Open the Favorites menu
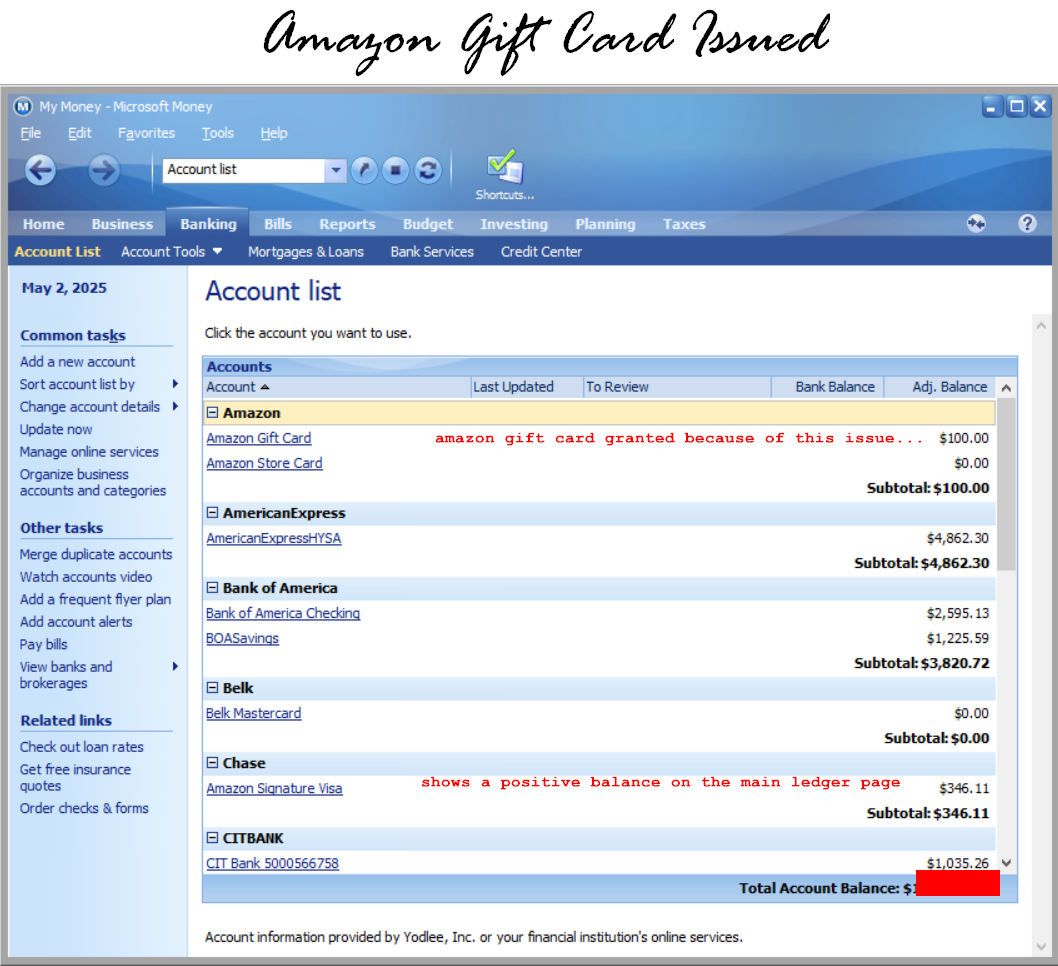1058x966 pixels. (146, 133)
